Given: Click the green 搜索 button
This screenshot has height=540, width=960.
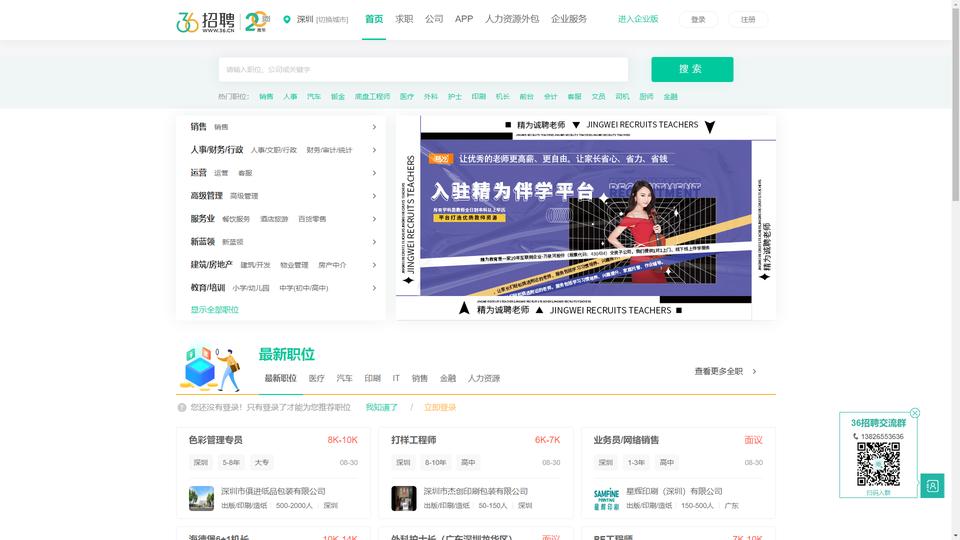Looking at the screenshot, I should 692,69.
